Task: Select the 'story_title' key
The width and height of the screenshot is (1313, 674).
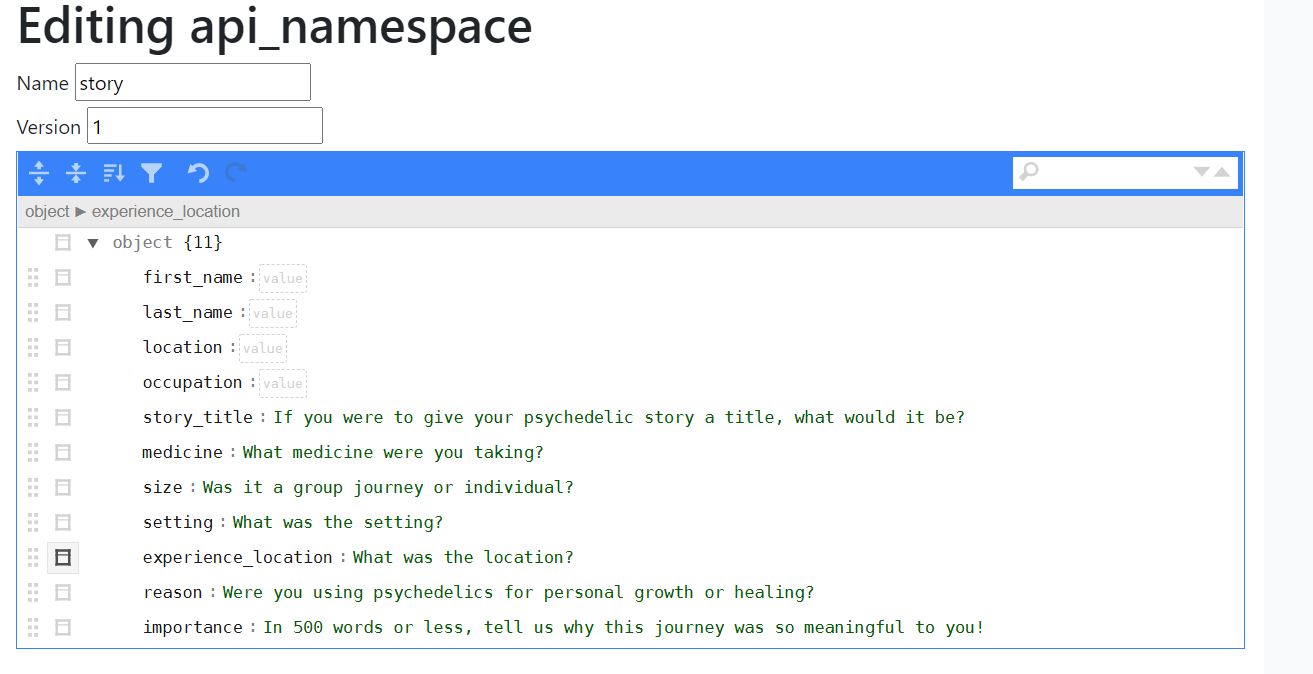Action: pos(198,417)
